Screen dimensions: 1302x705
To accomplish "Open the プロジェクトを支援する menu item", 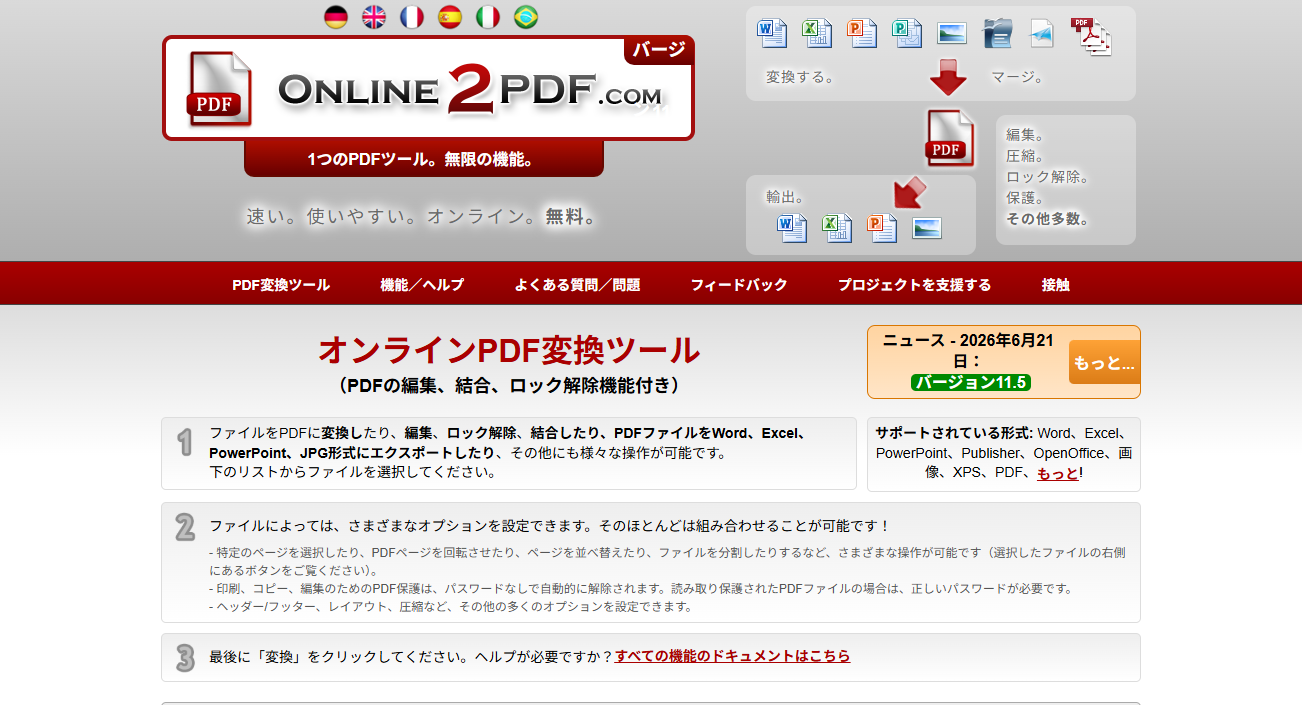I will (914, 285).
